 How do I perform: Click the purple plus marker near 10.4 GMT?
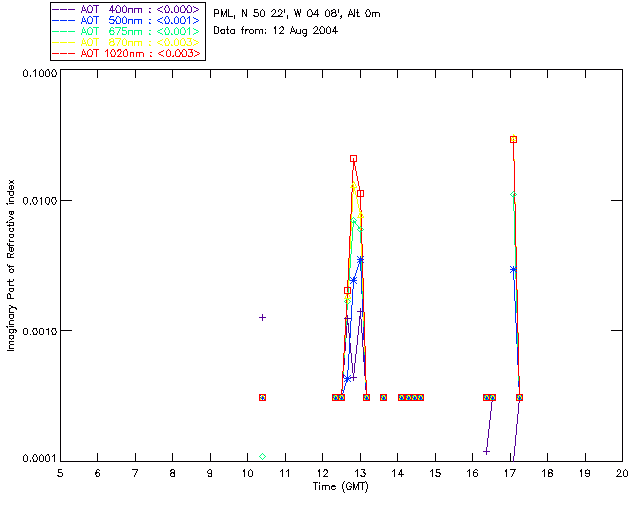[x=262, y=317]
